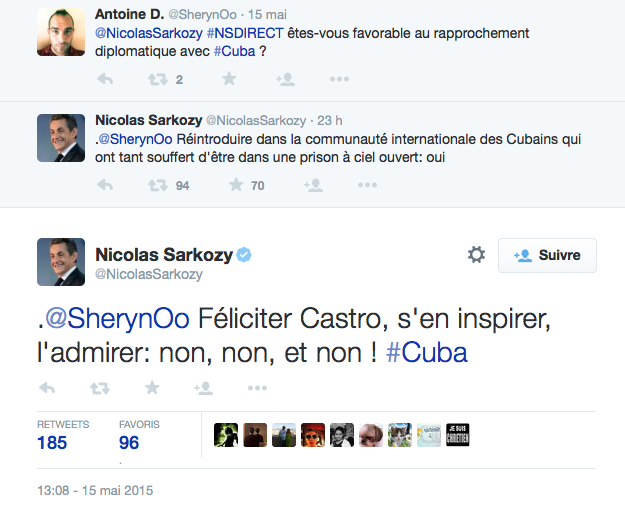625x528 pixels.
Task: Retweet the main Castro tweet
Action: pyautogui.click(x=100, y=387)
